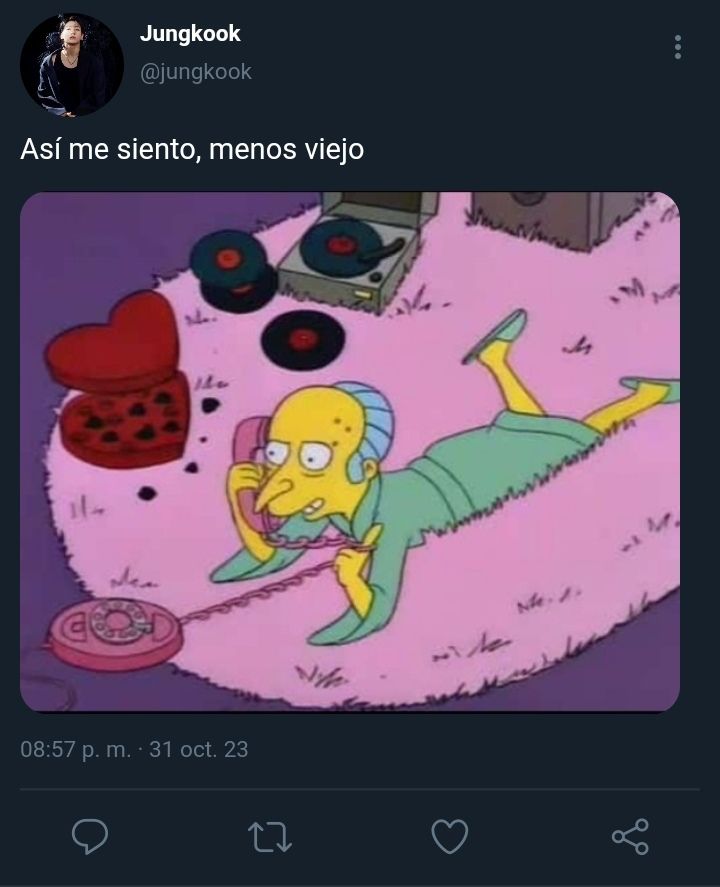Screen dimensions: 720x887
Task: Click the red heart-shaped chocolate box
Action: [117, 380]
